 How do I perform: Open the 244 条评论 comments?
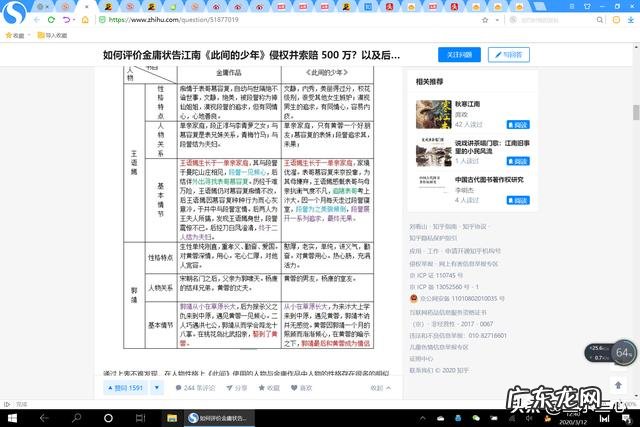pyautogui.click(x=195, y=388)
